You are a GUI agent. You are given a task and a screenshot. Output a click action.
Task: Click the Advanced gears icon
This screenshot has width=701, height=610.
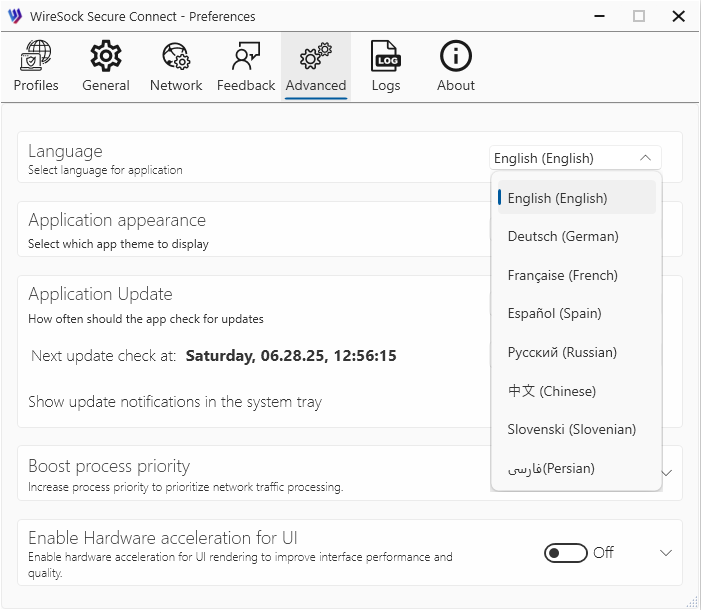click(x=316, y=56)
